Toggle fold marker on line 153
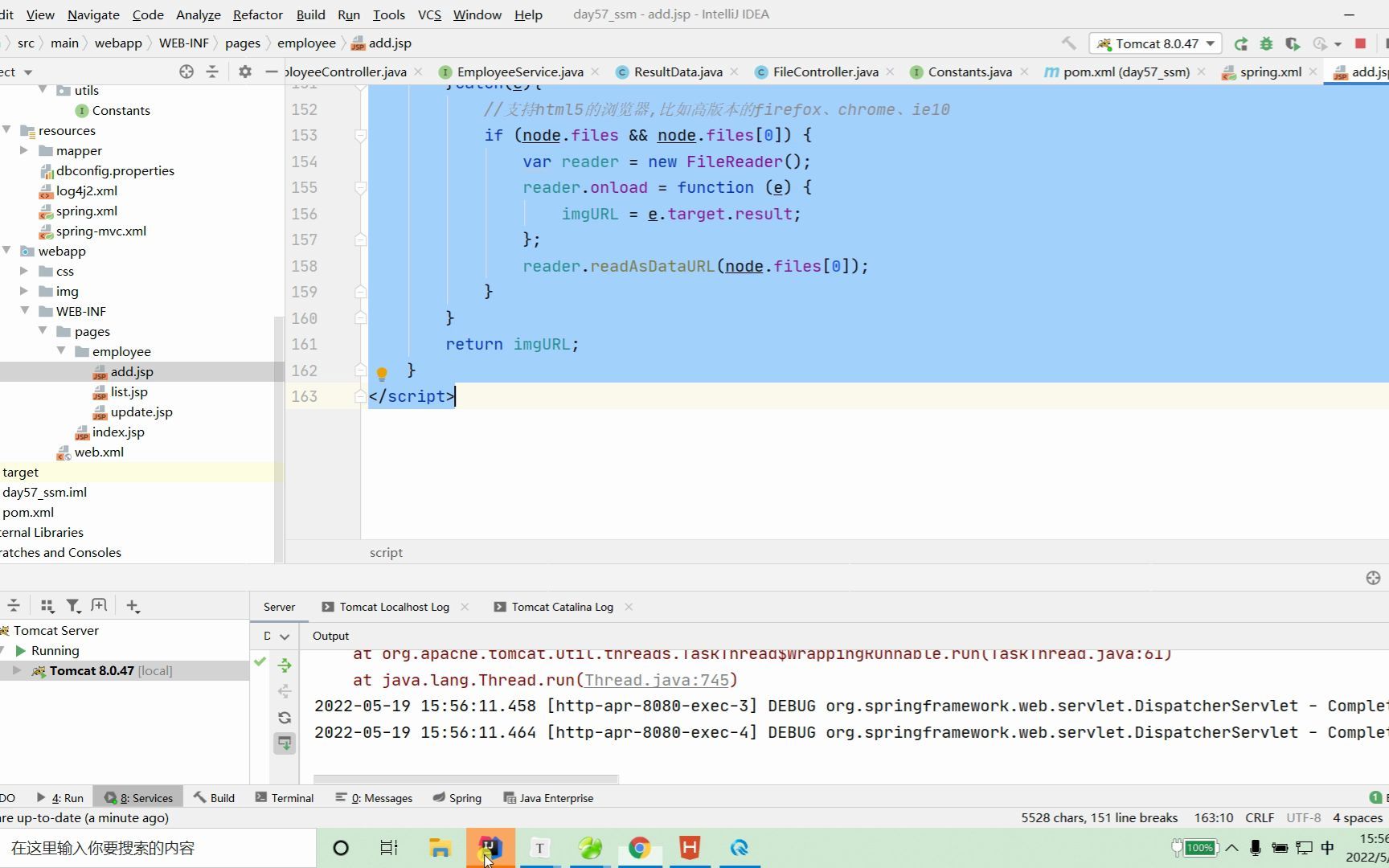The image size is (1389, 868). (360, 136)
